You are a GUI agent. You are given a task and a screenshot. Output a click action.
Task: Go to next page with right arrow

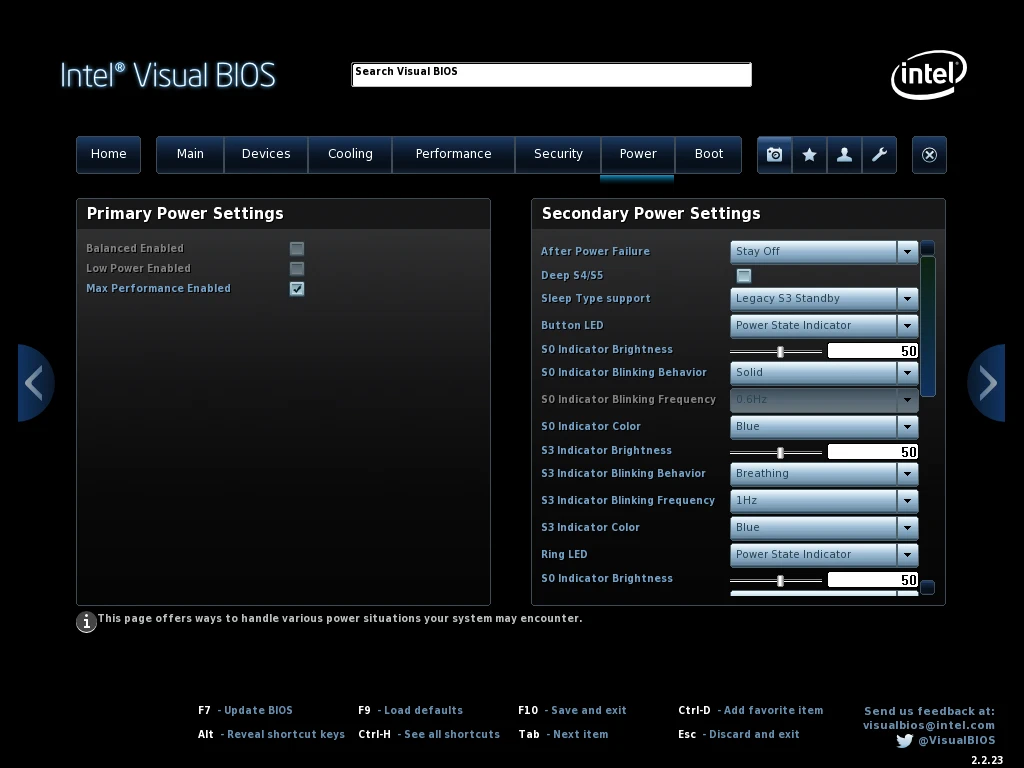click(x=986, y=383)
